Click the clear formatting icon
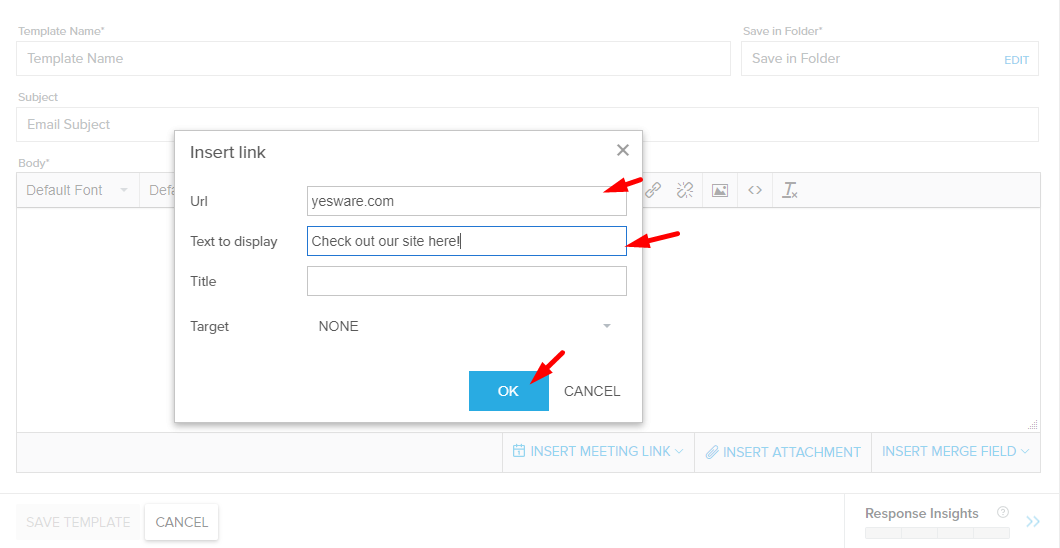The image size is (1060, 548). coord(790,190)
